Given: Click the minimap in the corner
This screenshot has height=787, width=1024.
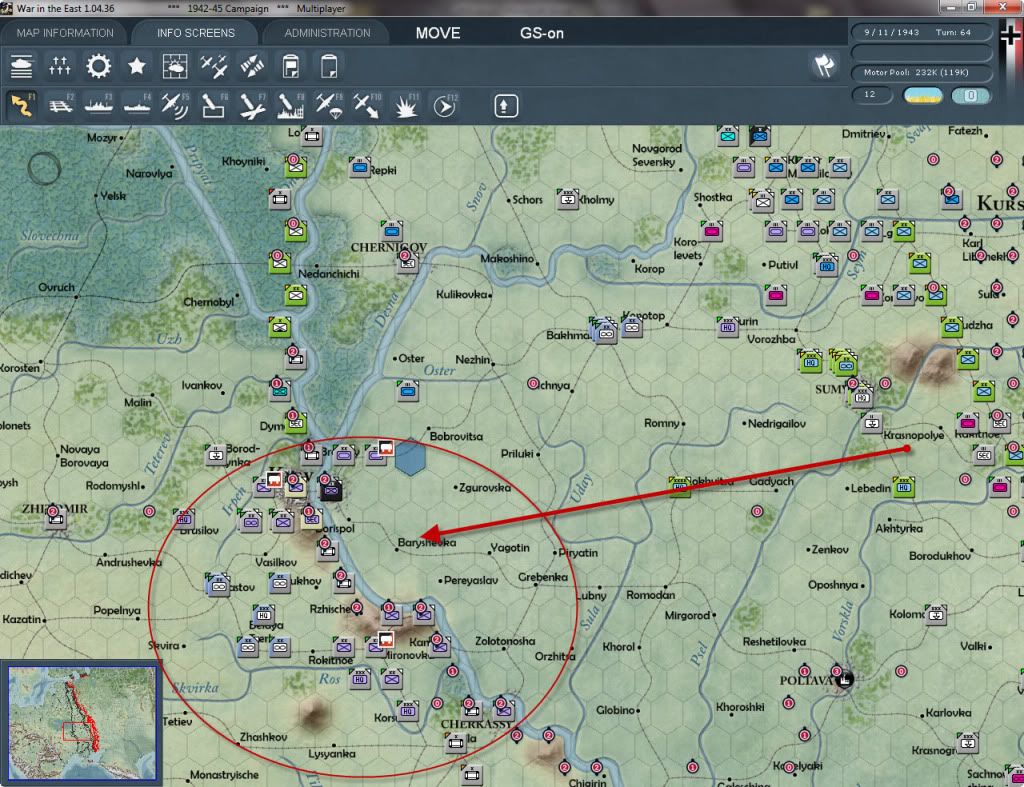Looking at the screenshot, I should coord(82,722).
